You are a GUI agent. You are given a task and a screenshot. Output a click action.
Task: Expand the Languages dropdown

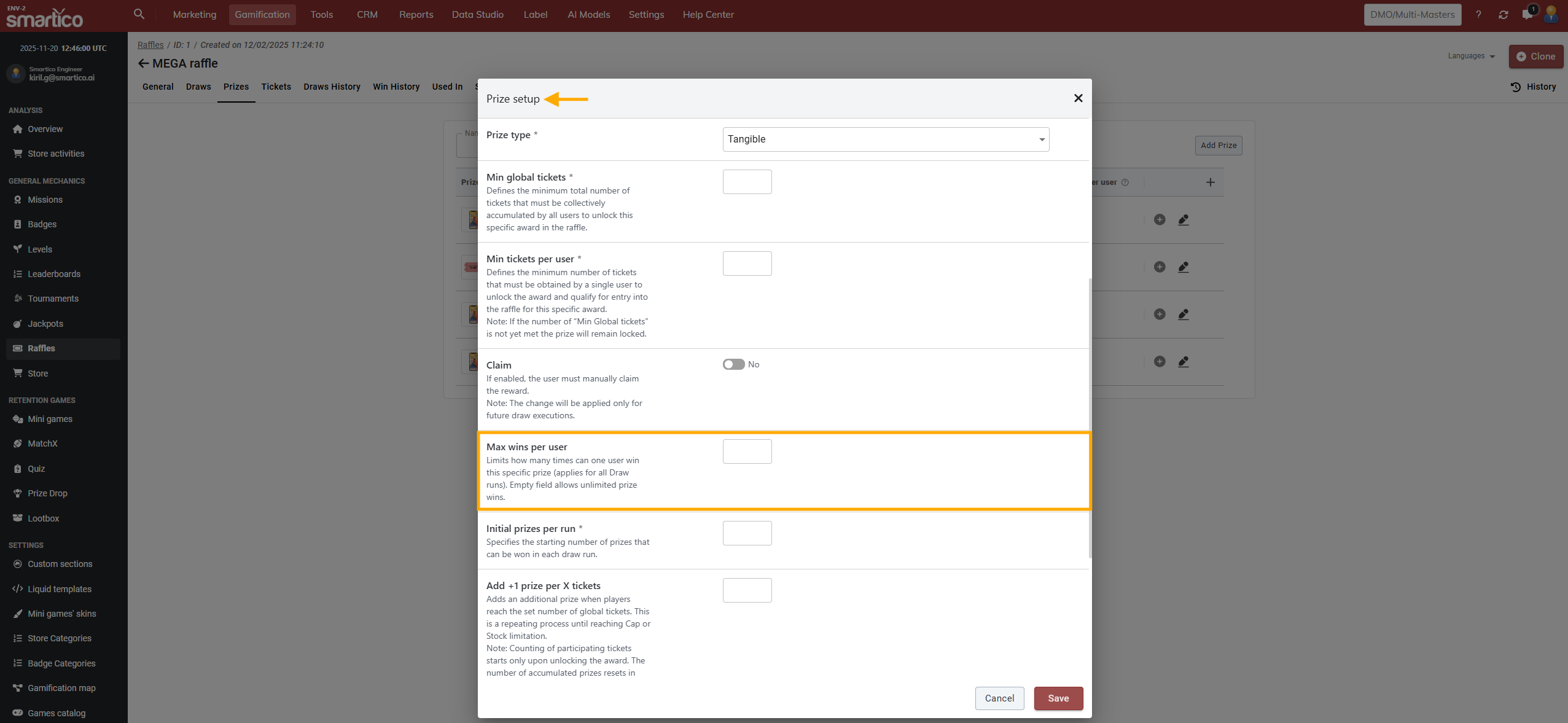(x=1471, y=56)
